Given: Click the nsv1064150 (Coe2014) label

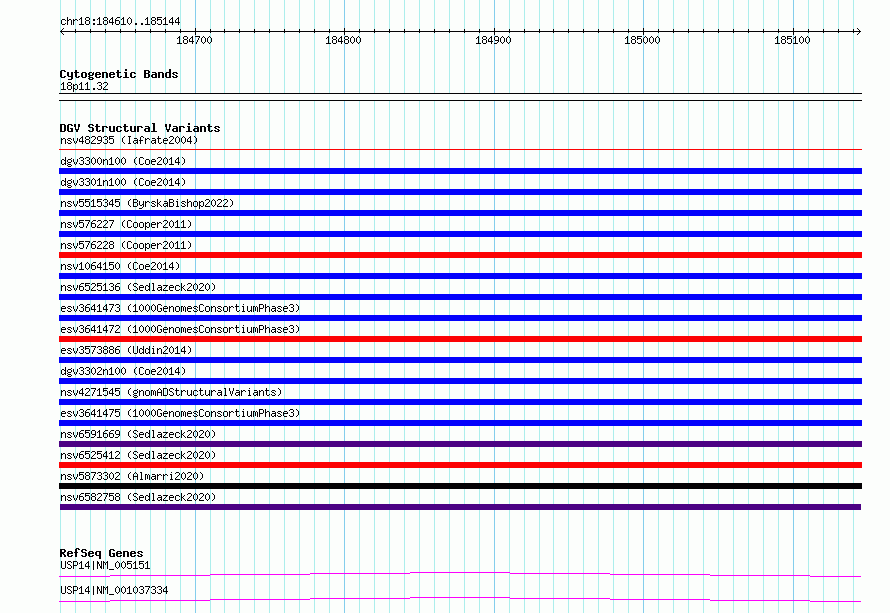Looking at the screenshot, I should point(120,266).
